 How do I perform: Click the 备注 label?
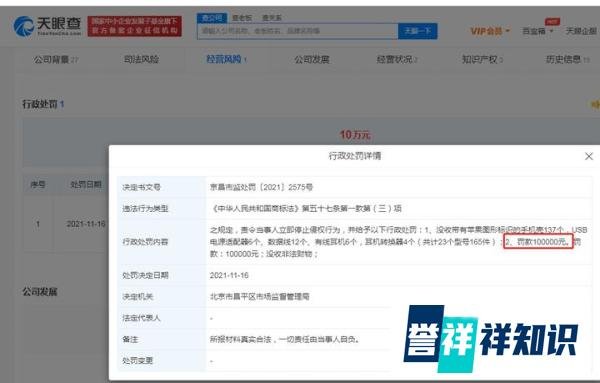(130, 339)
